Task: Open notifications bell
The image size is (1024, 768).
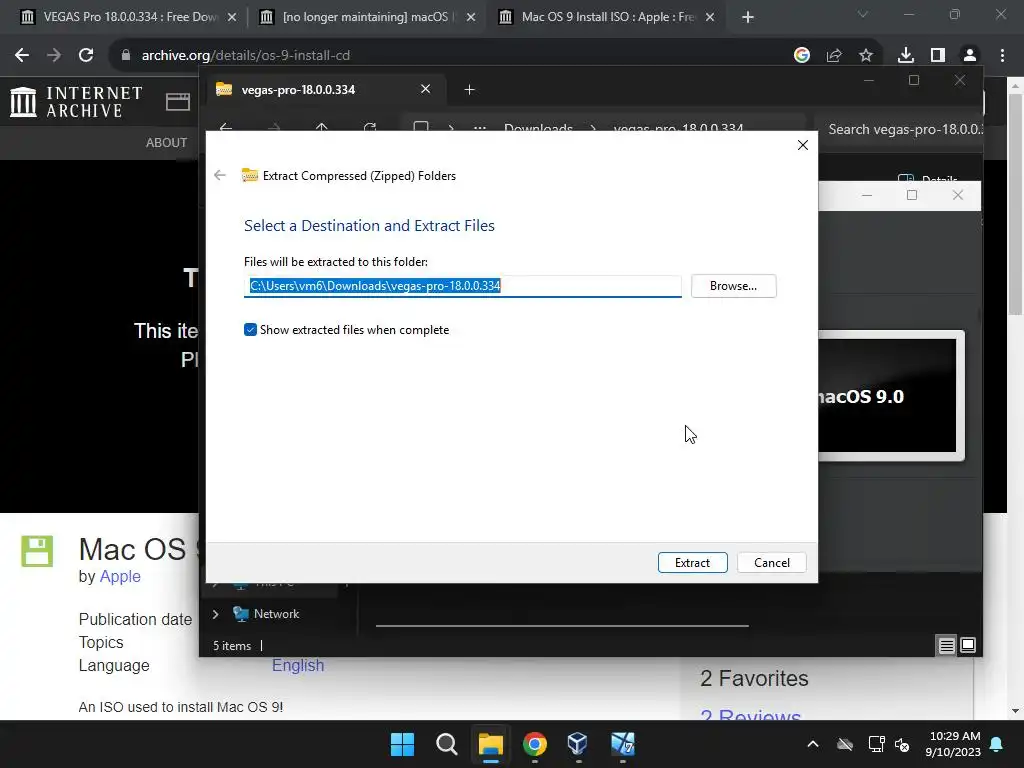Action: pos(997,744)
